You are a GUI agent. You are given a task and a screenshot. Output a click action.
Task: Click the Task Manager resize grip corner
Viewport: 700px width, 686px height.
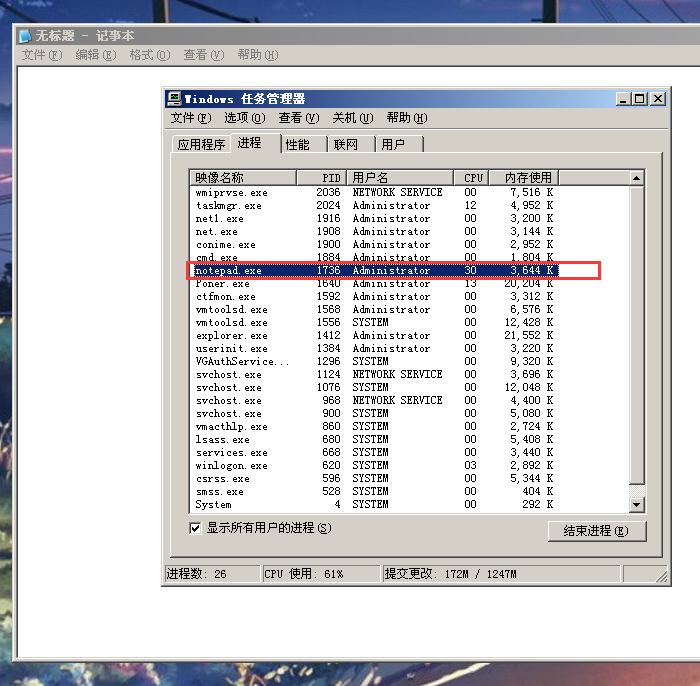coord(662,577)
